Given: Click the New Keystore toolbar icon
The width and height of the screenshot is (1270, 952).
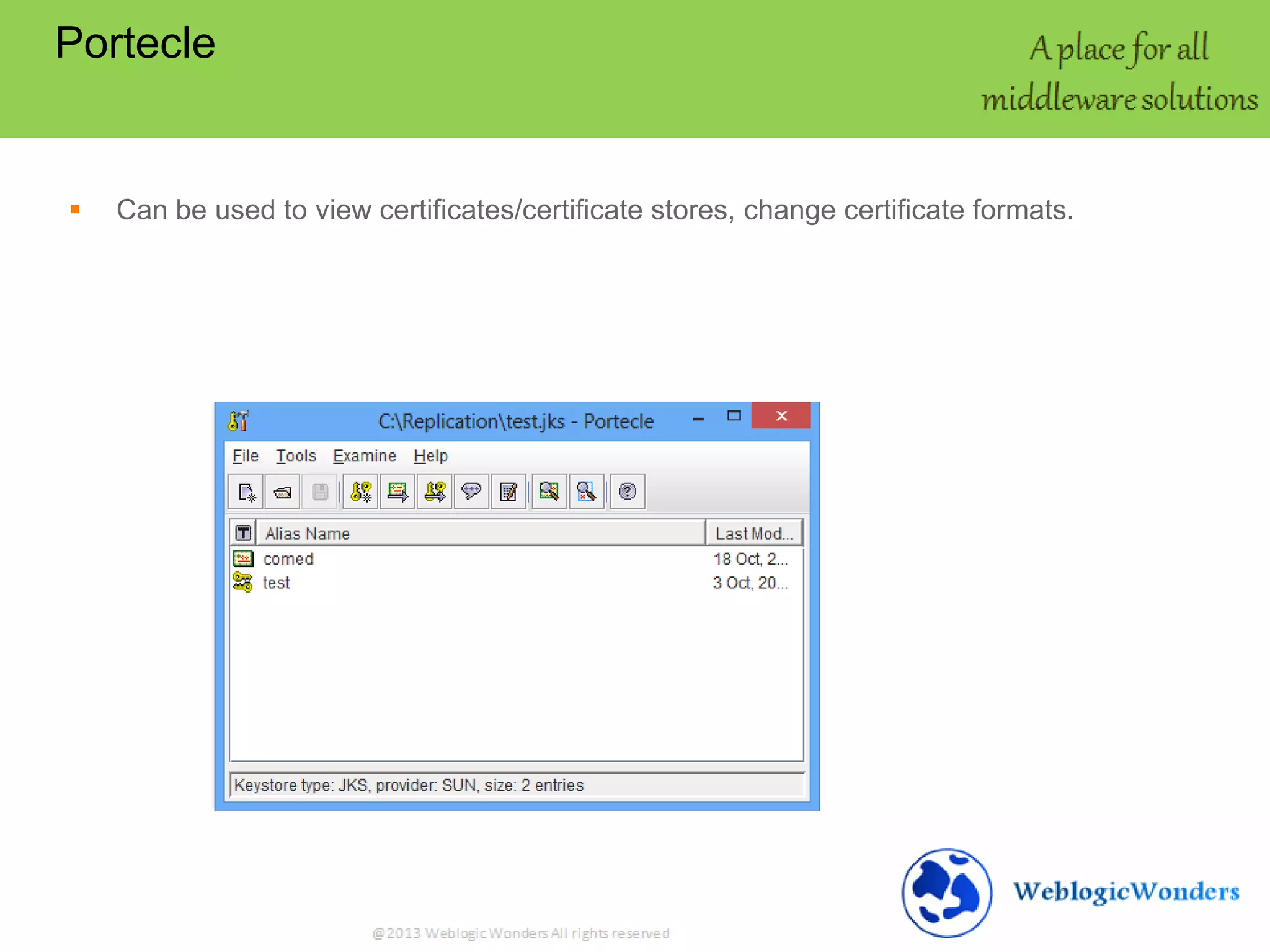Looking at the screenshot, I should click(246, 492).
